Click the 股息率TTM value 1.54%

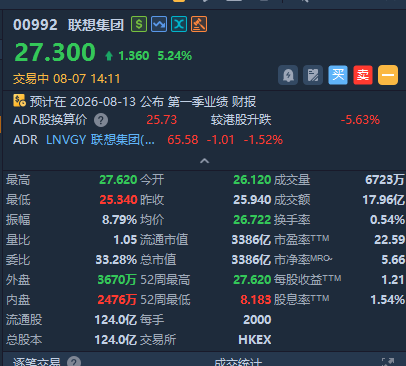388,300
